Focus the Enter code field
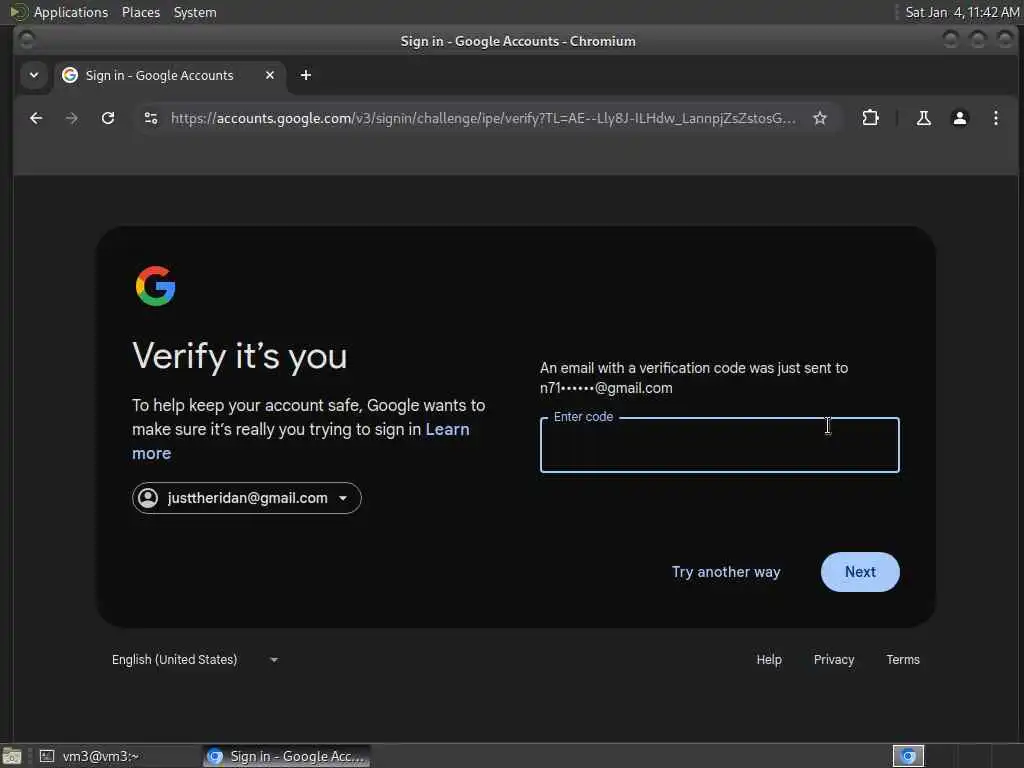 click(x=720, y=445)
